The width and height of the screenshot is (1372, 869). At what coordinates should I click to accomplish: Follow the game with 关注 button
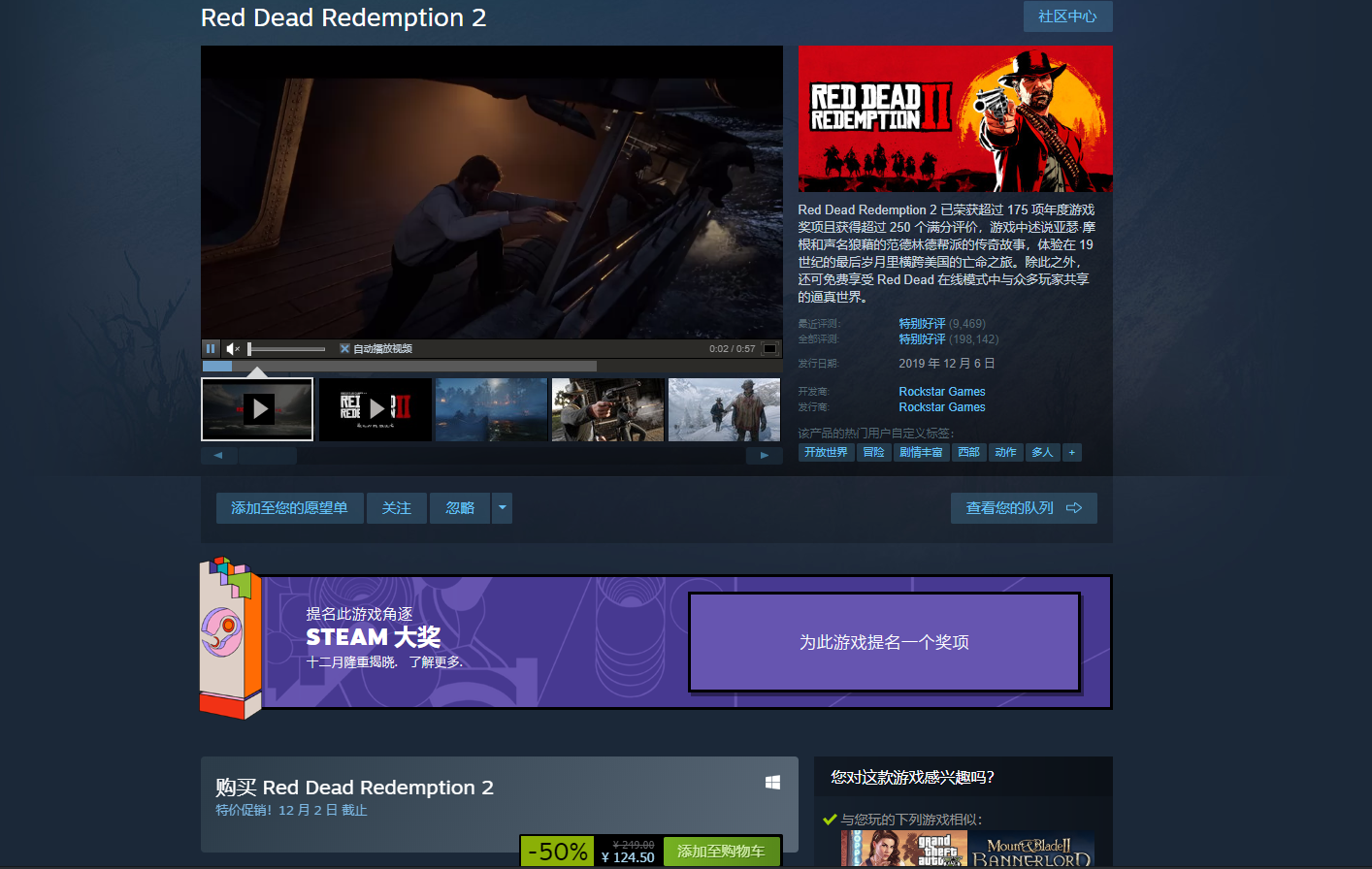397,508
